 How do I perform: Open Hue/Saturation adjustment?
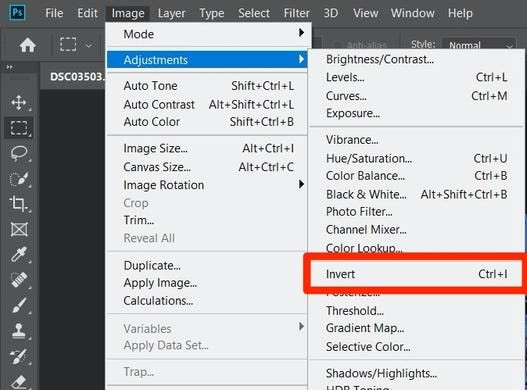click(417, 158)
